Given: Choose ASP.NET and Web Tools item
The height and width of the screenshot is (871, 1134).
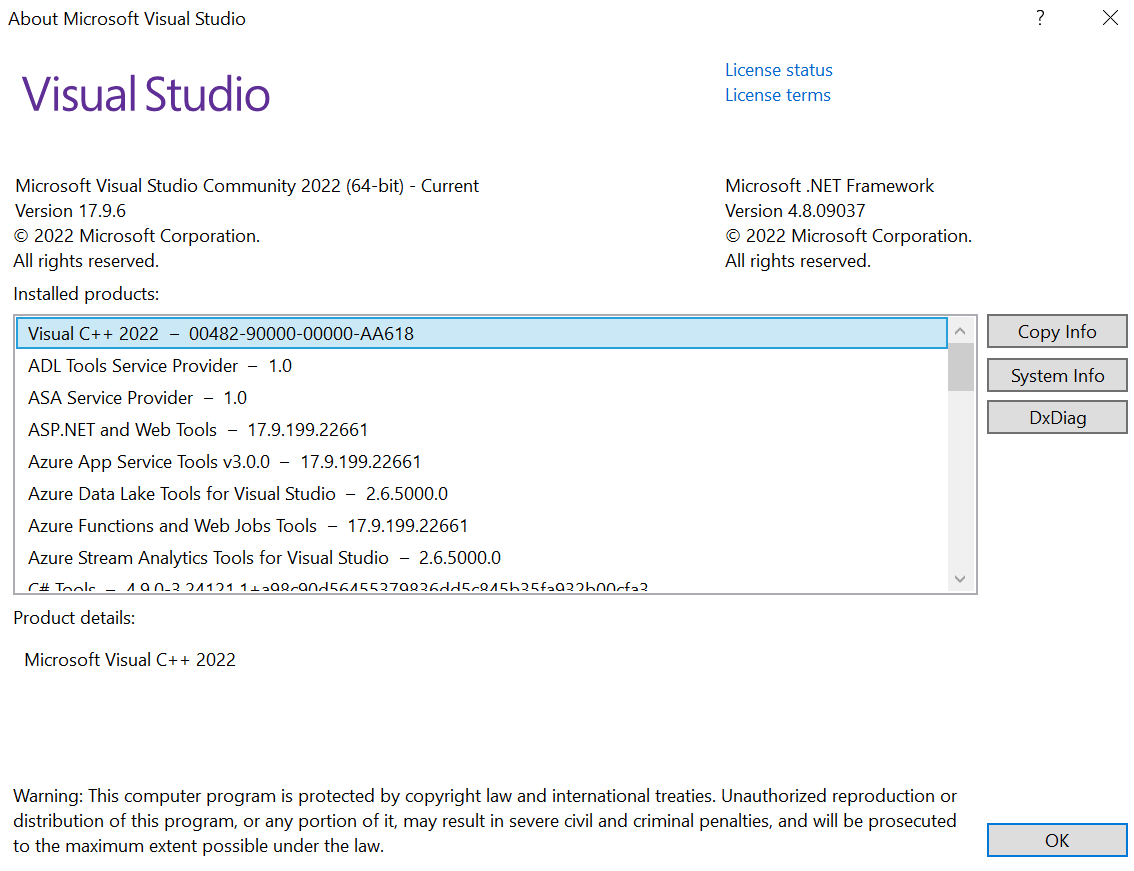Looking at the screenshot, I should pyautogui.click(x=198, y=430).
